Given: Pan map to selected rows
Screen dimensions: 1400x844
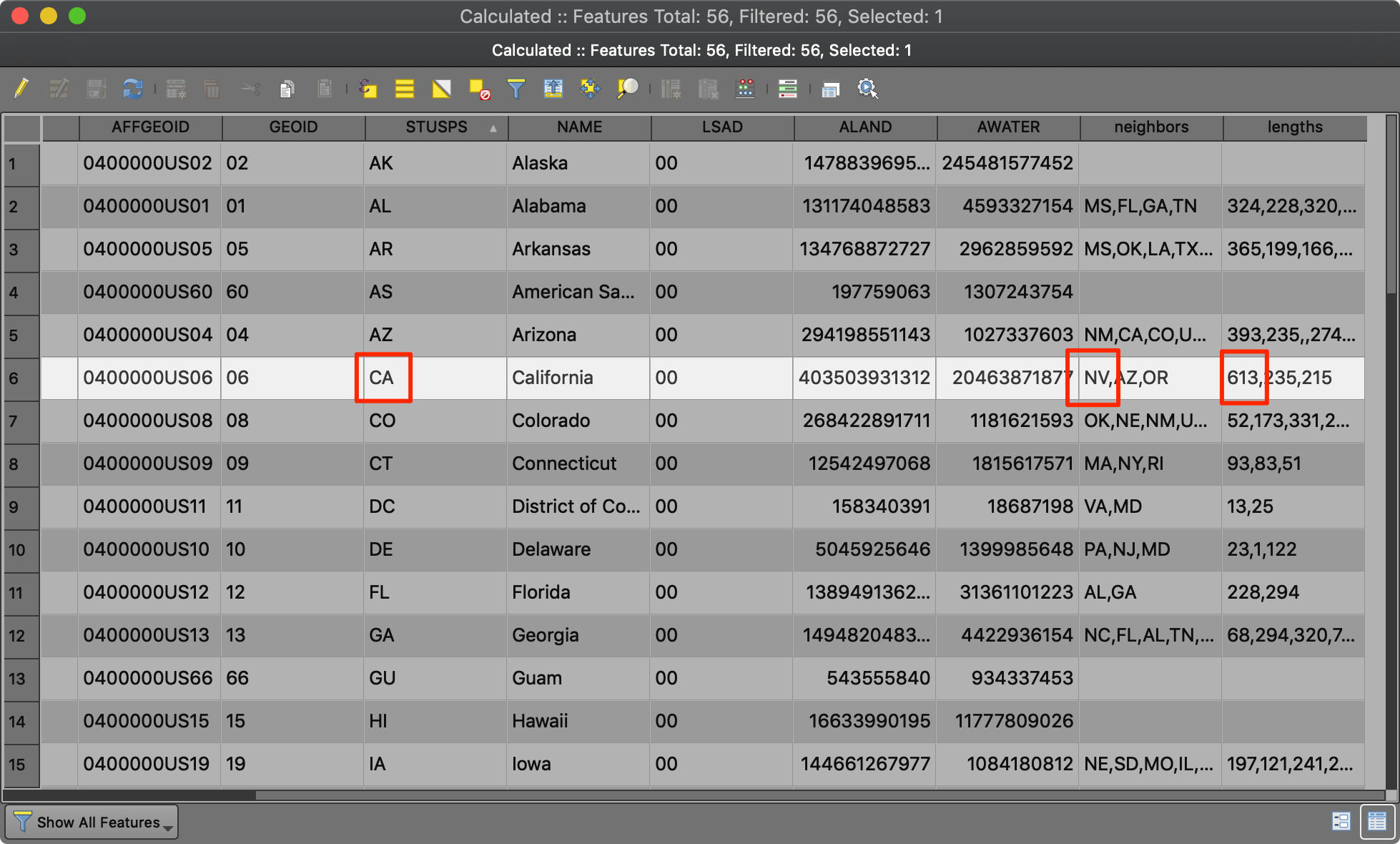Looking at the screenshot, I should 590,89.
